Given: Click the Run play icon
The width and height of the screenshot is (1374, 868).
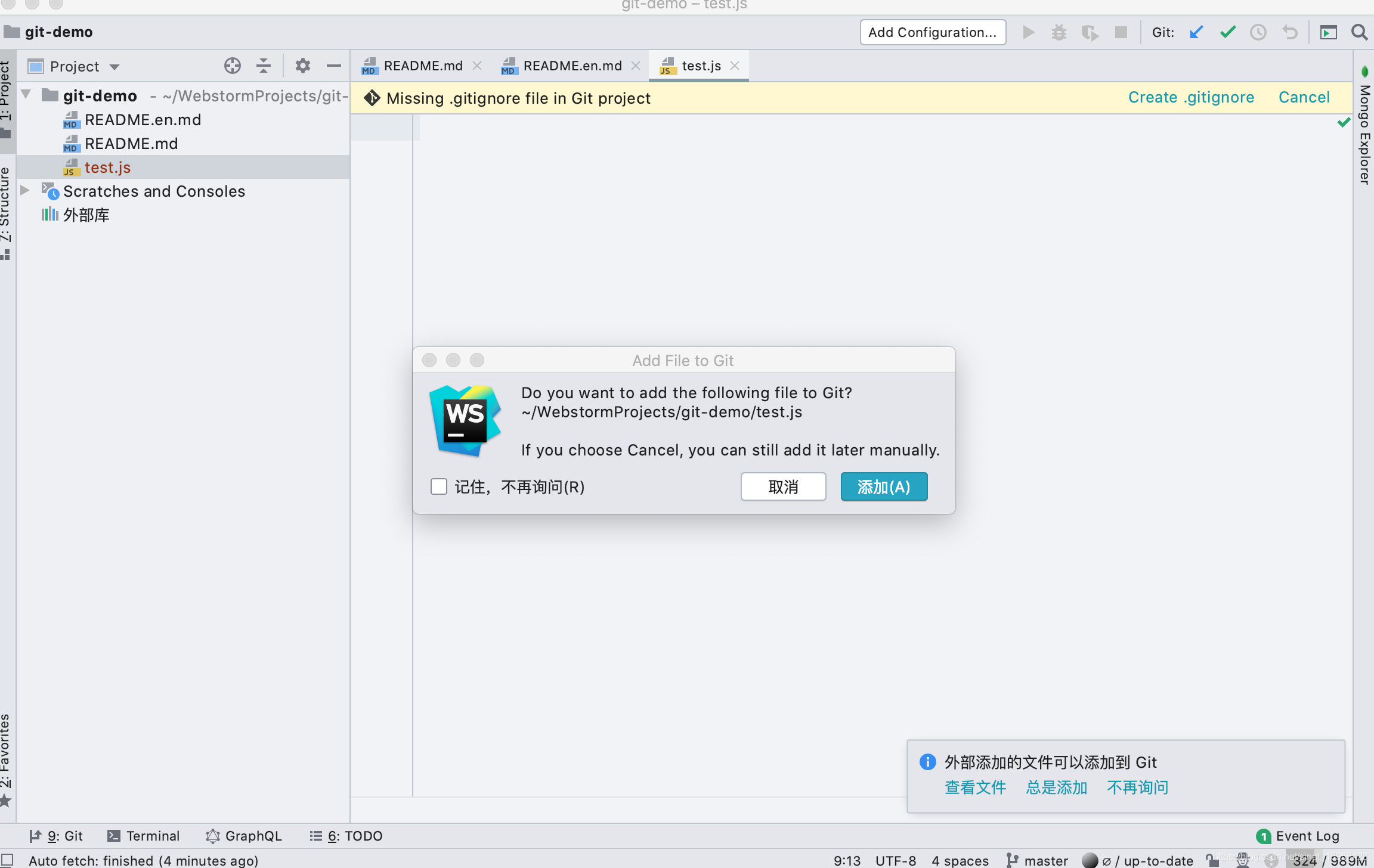Looking at the screenshot, I should (1028, 32).
